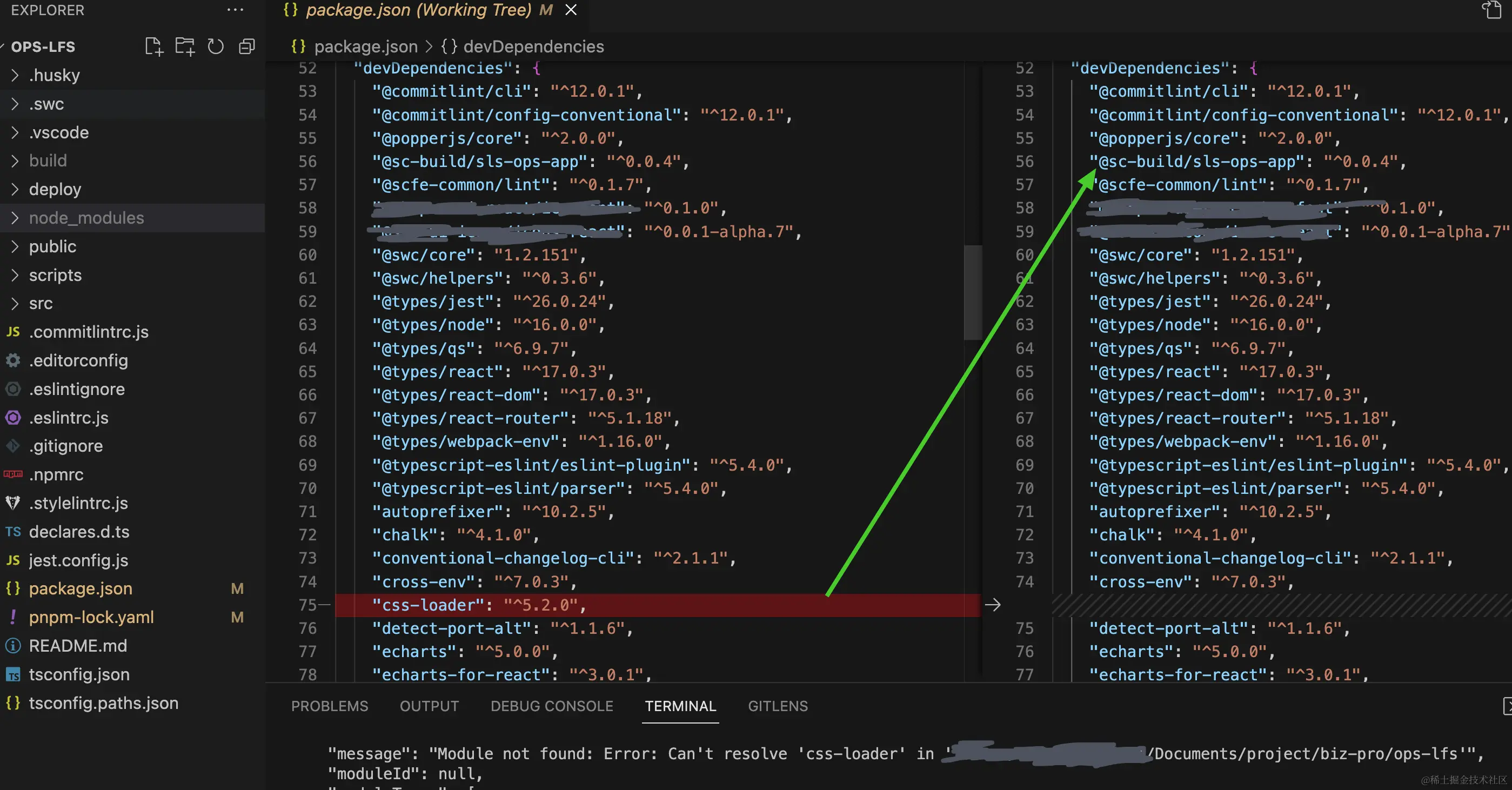Screen dimensions: 1512x790
Task: Refresh the Explorer file tree
Action: 216,46
